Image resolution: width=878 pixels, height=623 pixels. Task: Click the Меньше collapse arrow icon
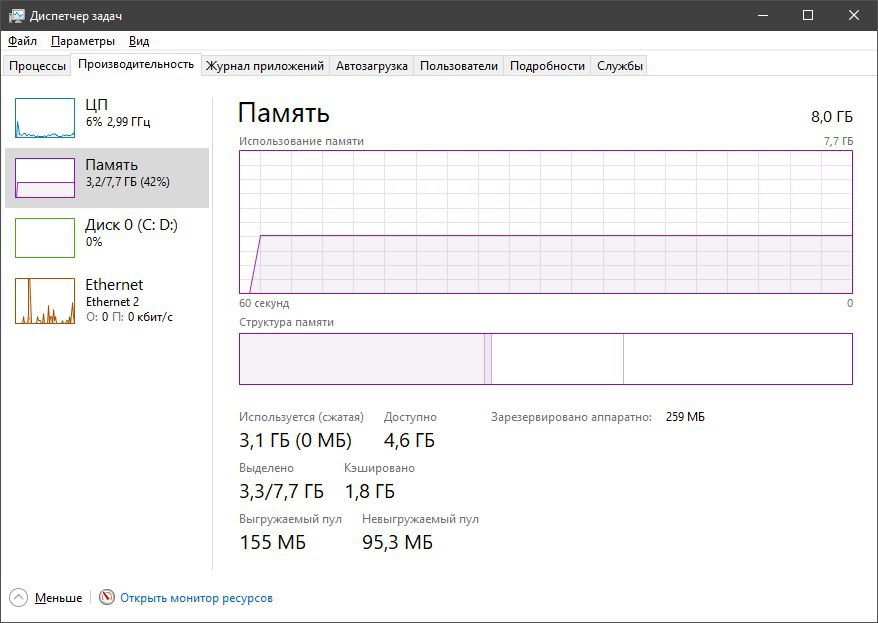[x=18, y=598]
